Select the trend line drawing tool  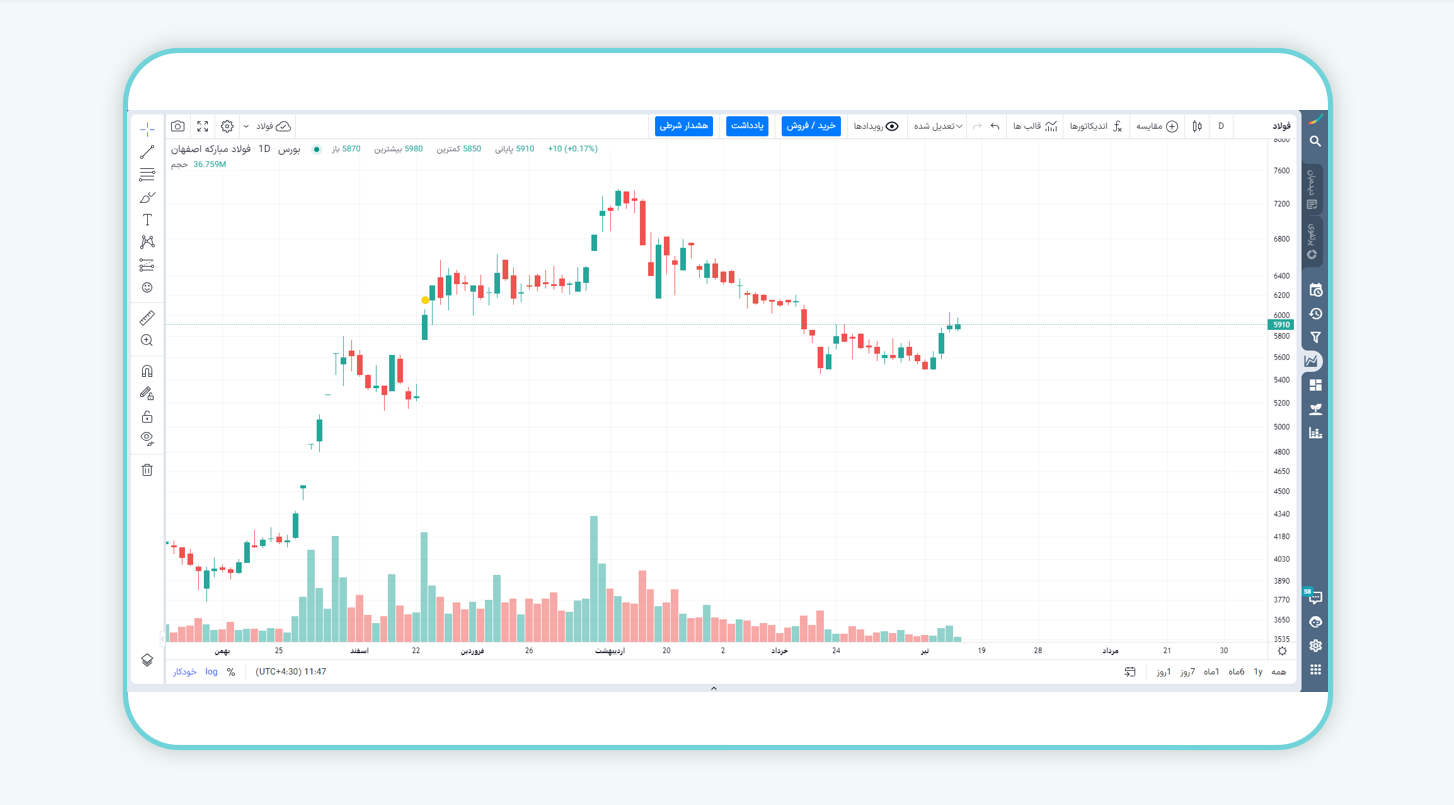click(147, 152)
